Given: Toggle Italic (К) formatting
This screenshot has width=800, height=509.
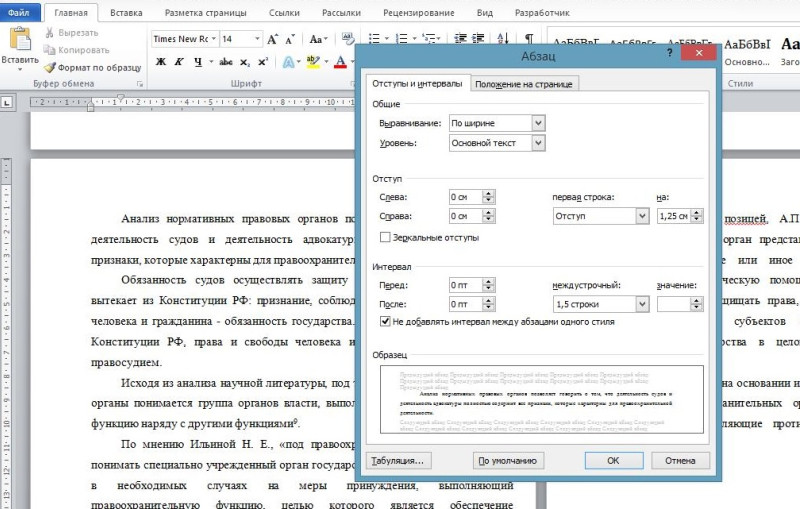Looking at the screenshot, I should [x=179, y=62].
